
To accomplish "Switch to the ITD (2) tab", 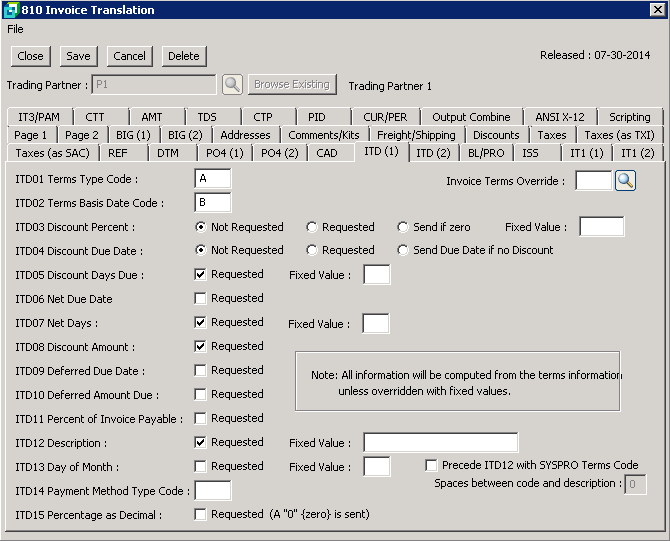I will click(433, 153).
